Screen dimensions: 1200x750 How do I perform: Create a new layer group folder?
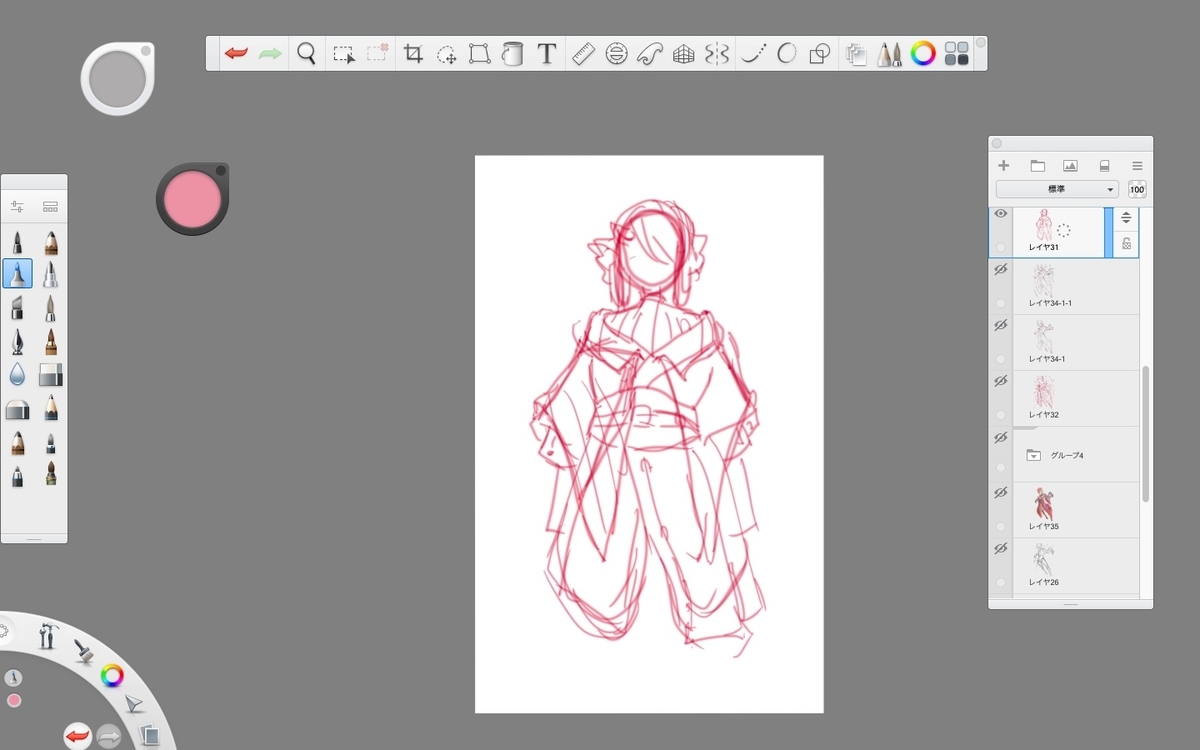pyautogui.click(x=1037, y=166)
